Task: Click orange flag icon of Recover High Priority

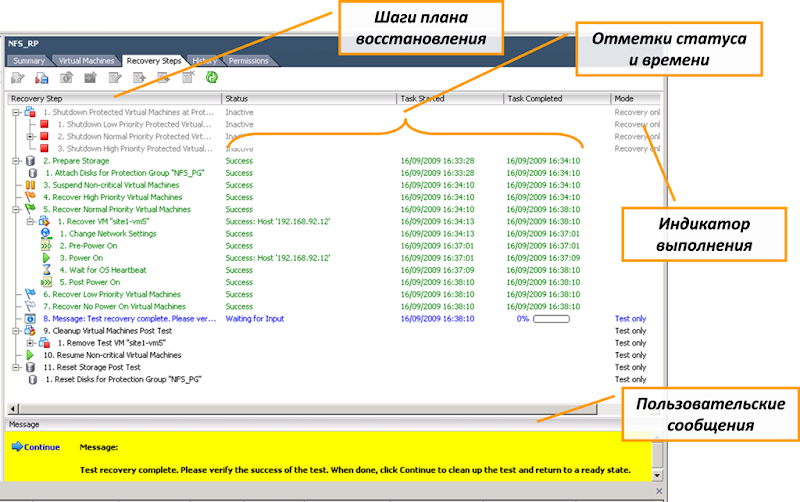Action: 30,197
